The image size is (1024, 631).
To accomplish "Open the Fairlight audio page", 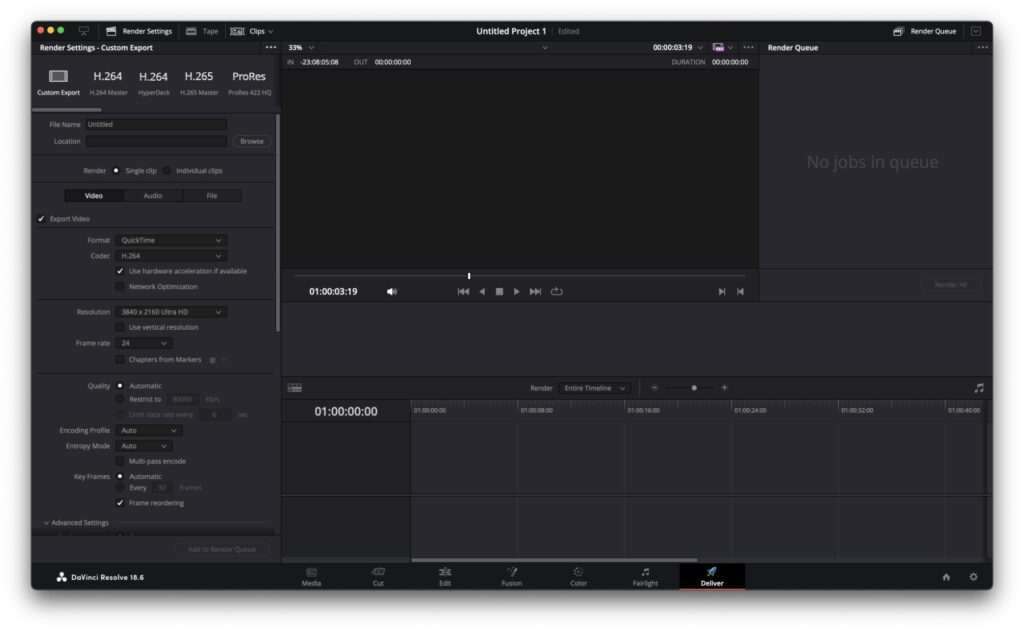I will pyautogui.click(x=645, y=576).
